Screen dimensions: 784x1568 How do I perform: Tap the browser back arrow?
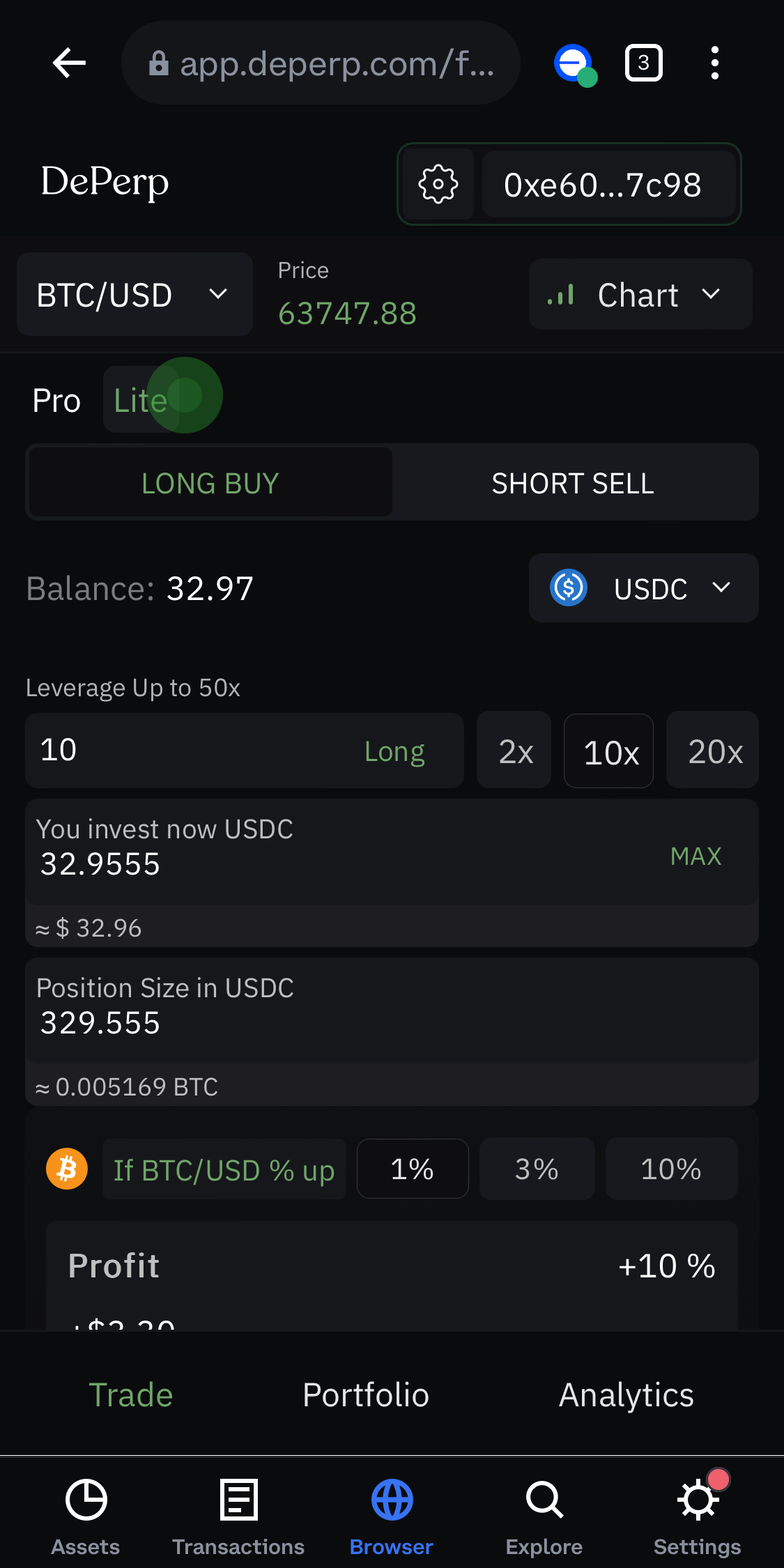[69, 63]
